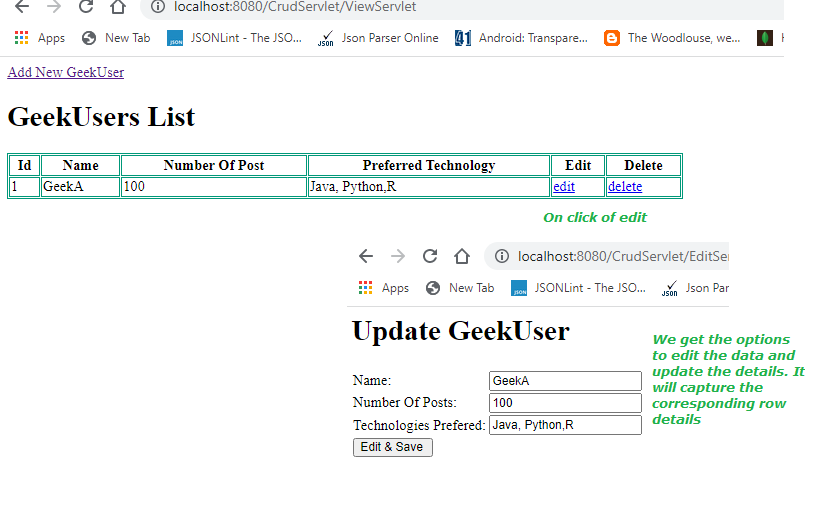Reload the ViewServlet page
Image resolution: width=824 pixels, height=520 pixels.
[86, 6]
